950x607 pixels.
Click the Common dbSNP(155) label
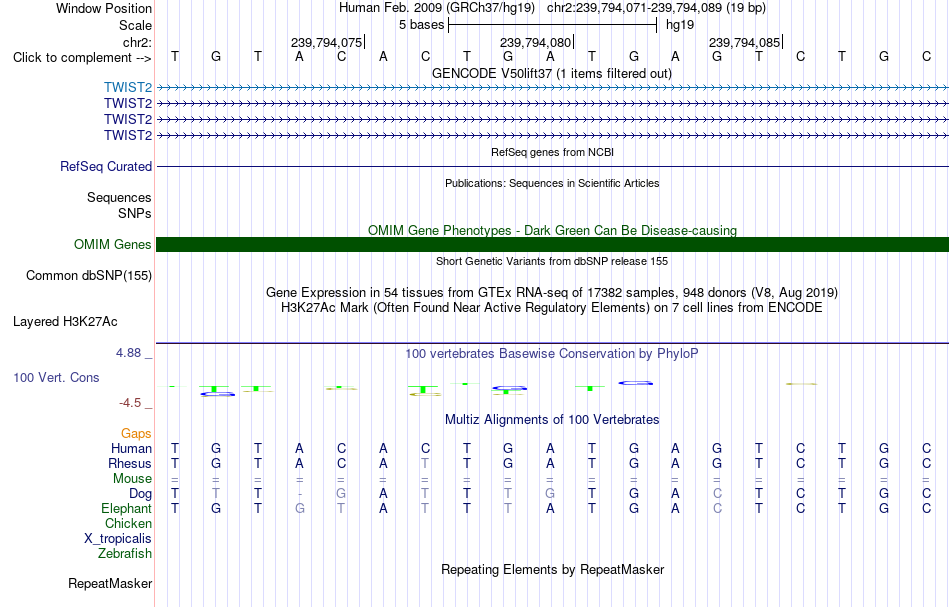88,276
